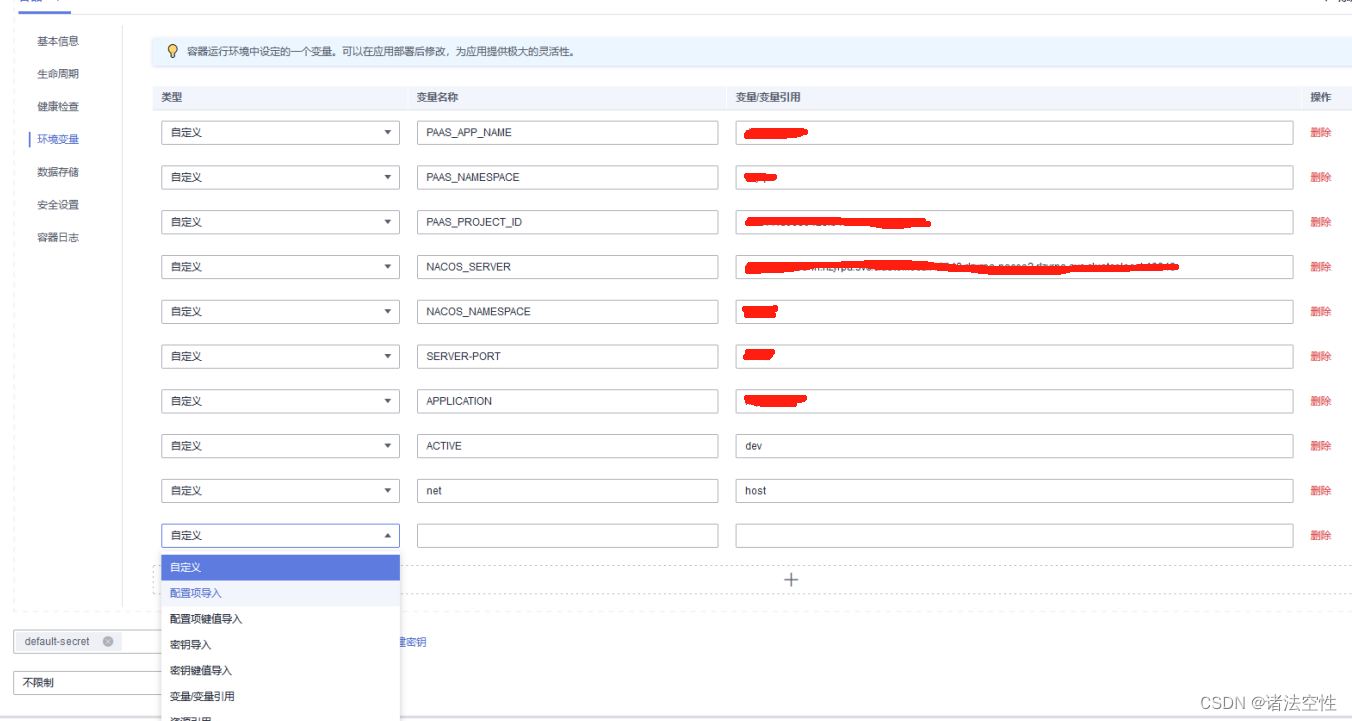
Task: Delete the PAAS_NAMESPACE variable row
Action: click(x=1321, y=177)
